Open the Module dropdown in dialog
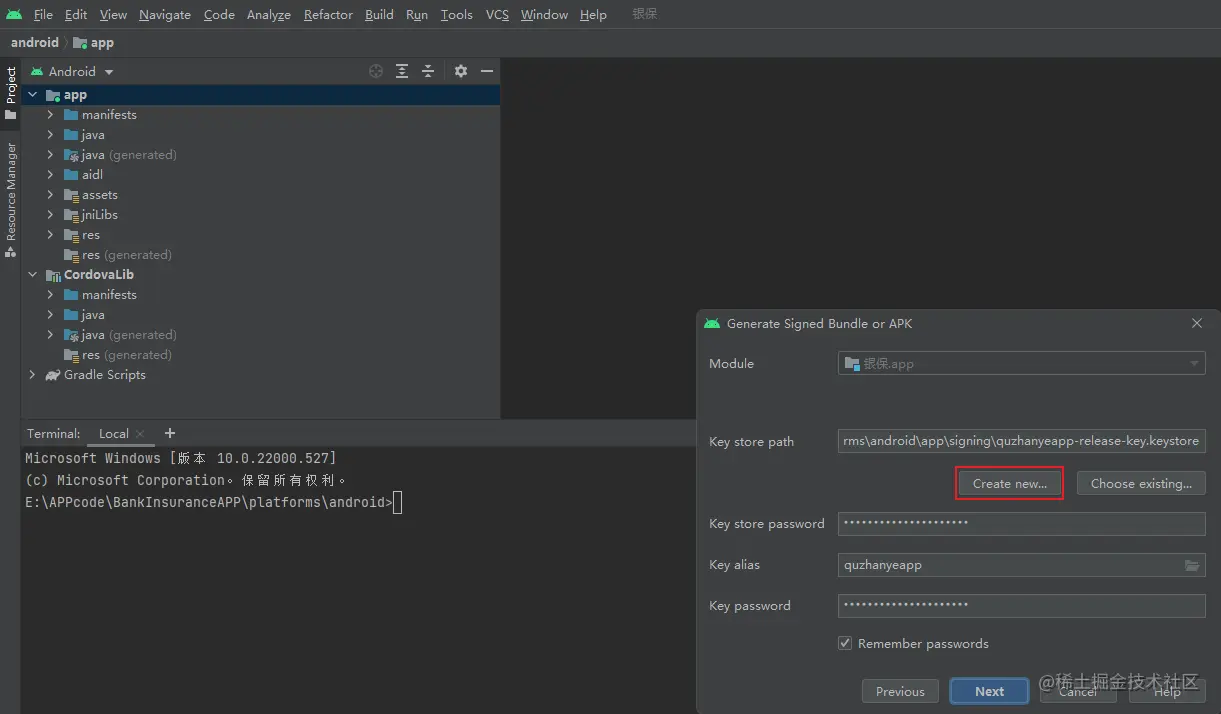 coord(1021,364)
